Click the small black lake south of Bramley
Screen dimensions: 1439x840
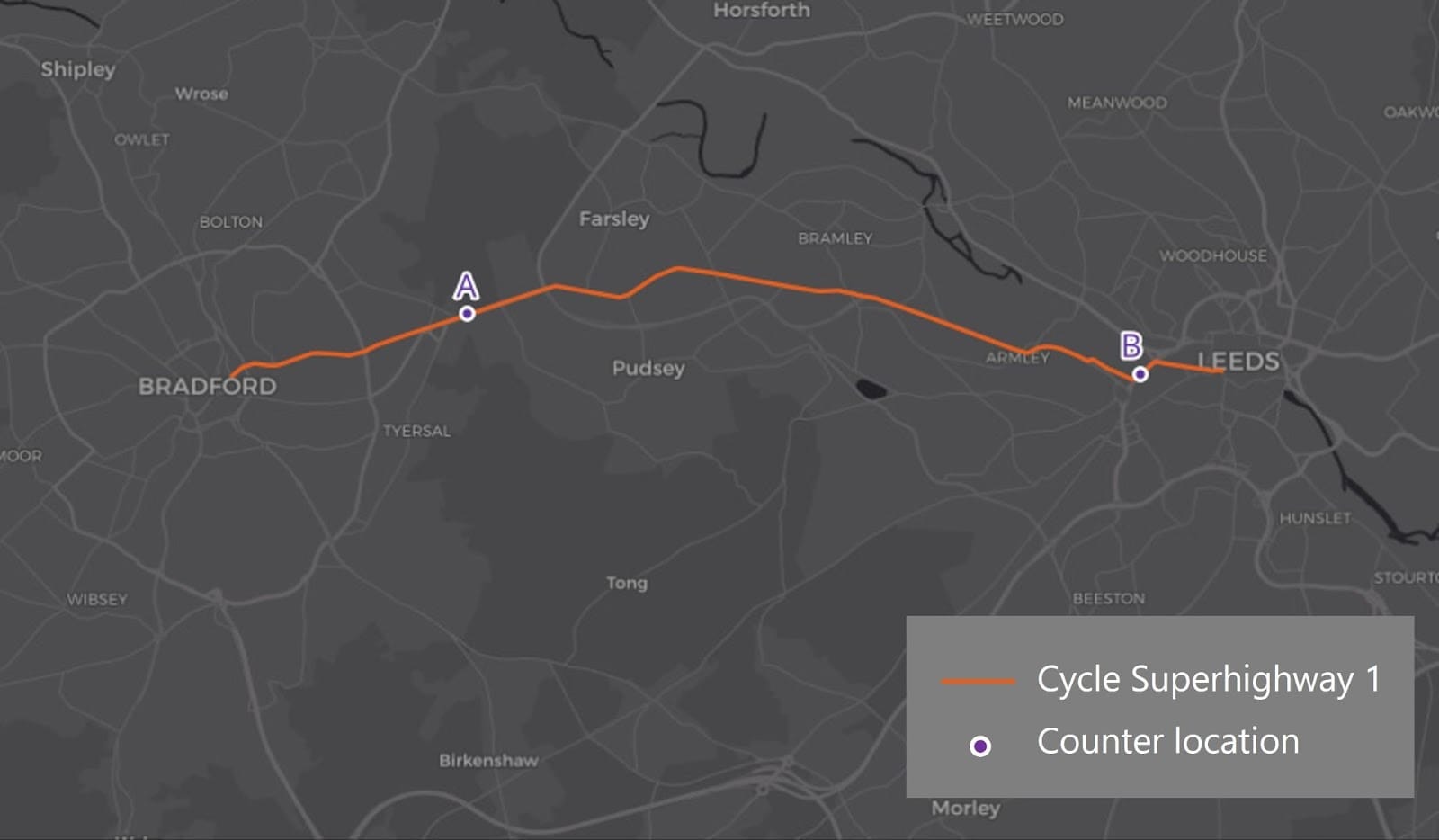click(x=871, y=389)
